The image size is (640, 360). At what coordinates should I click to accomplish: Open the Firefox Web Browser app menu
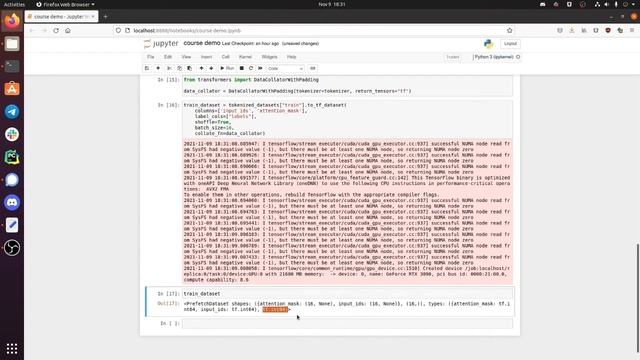[x=65, y=4]
